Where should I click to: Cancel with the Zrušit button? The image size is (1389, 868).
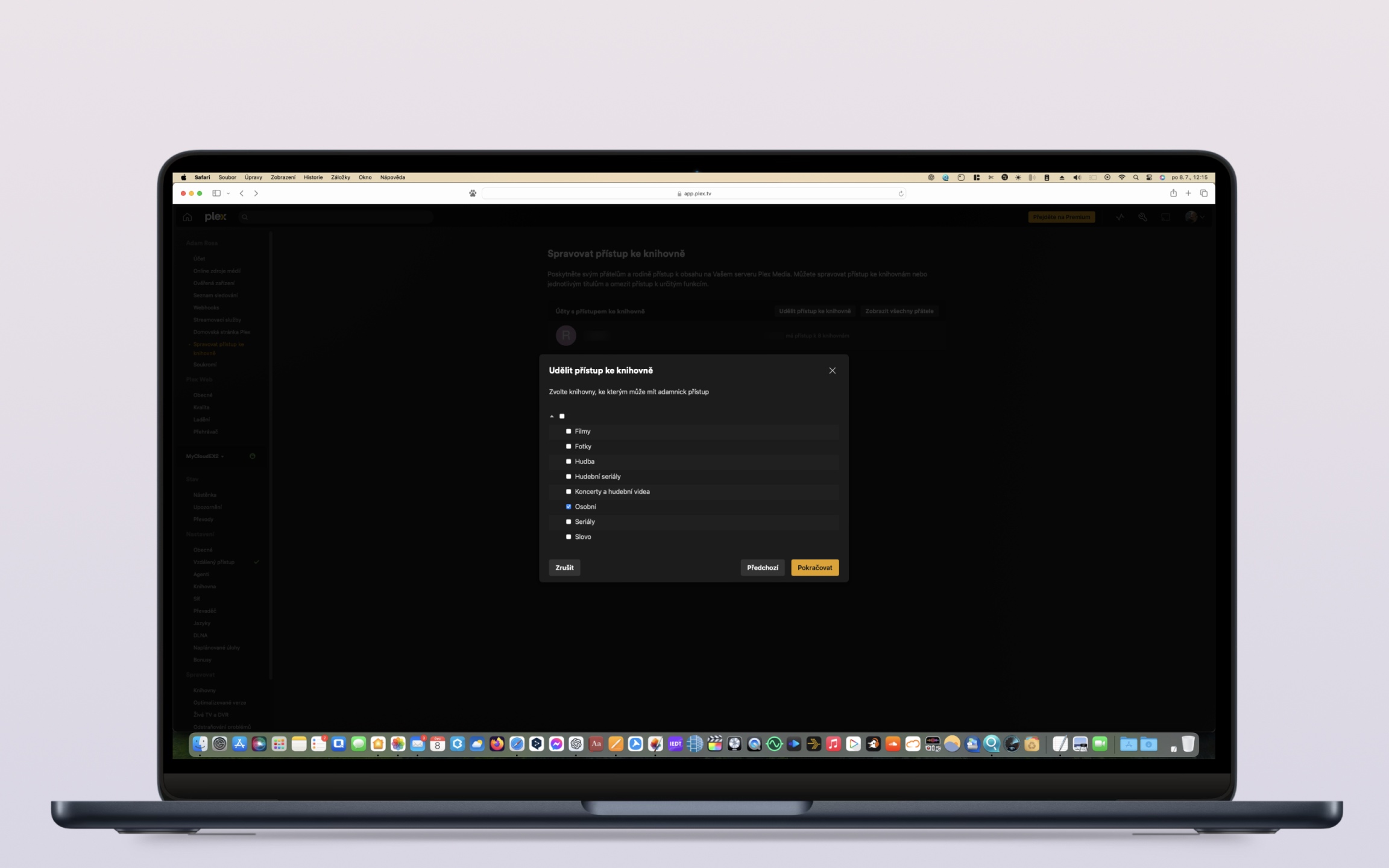click(564, 568)
